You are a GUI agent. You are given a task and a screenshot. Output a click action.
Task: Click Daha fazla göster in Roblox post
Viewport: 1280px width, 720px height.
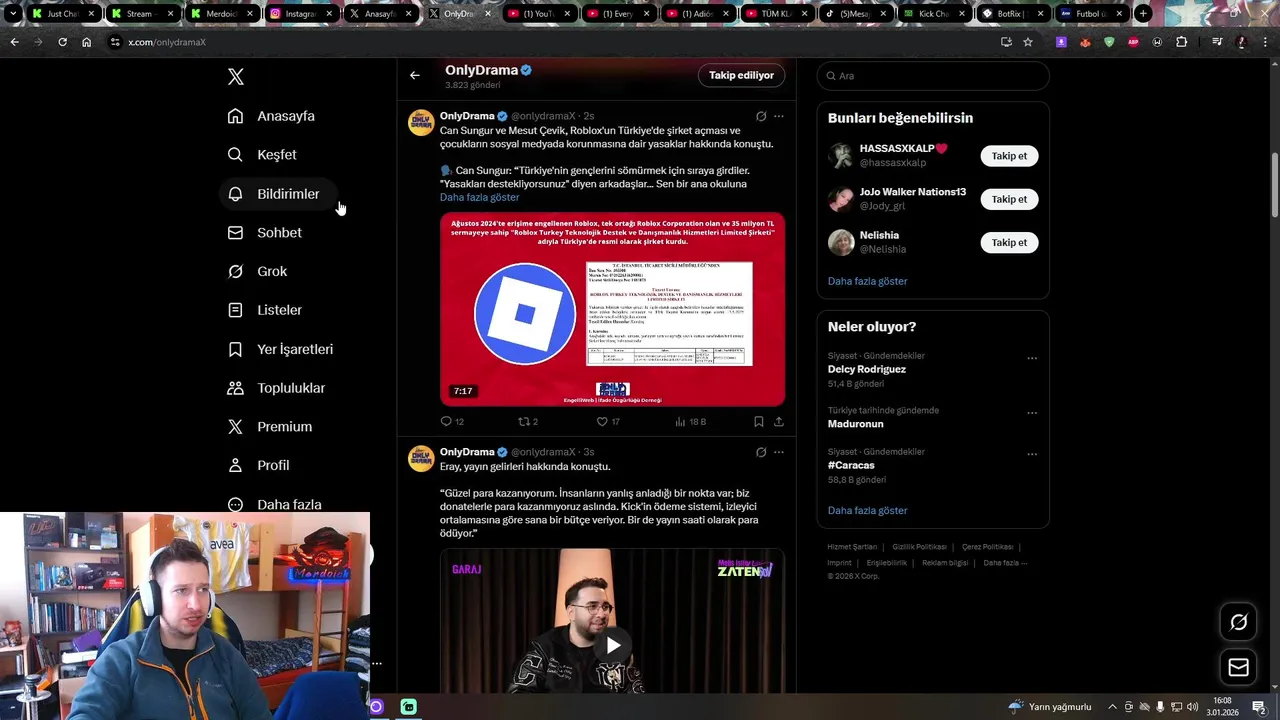pos(479,198)
